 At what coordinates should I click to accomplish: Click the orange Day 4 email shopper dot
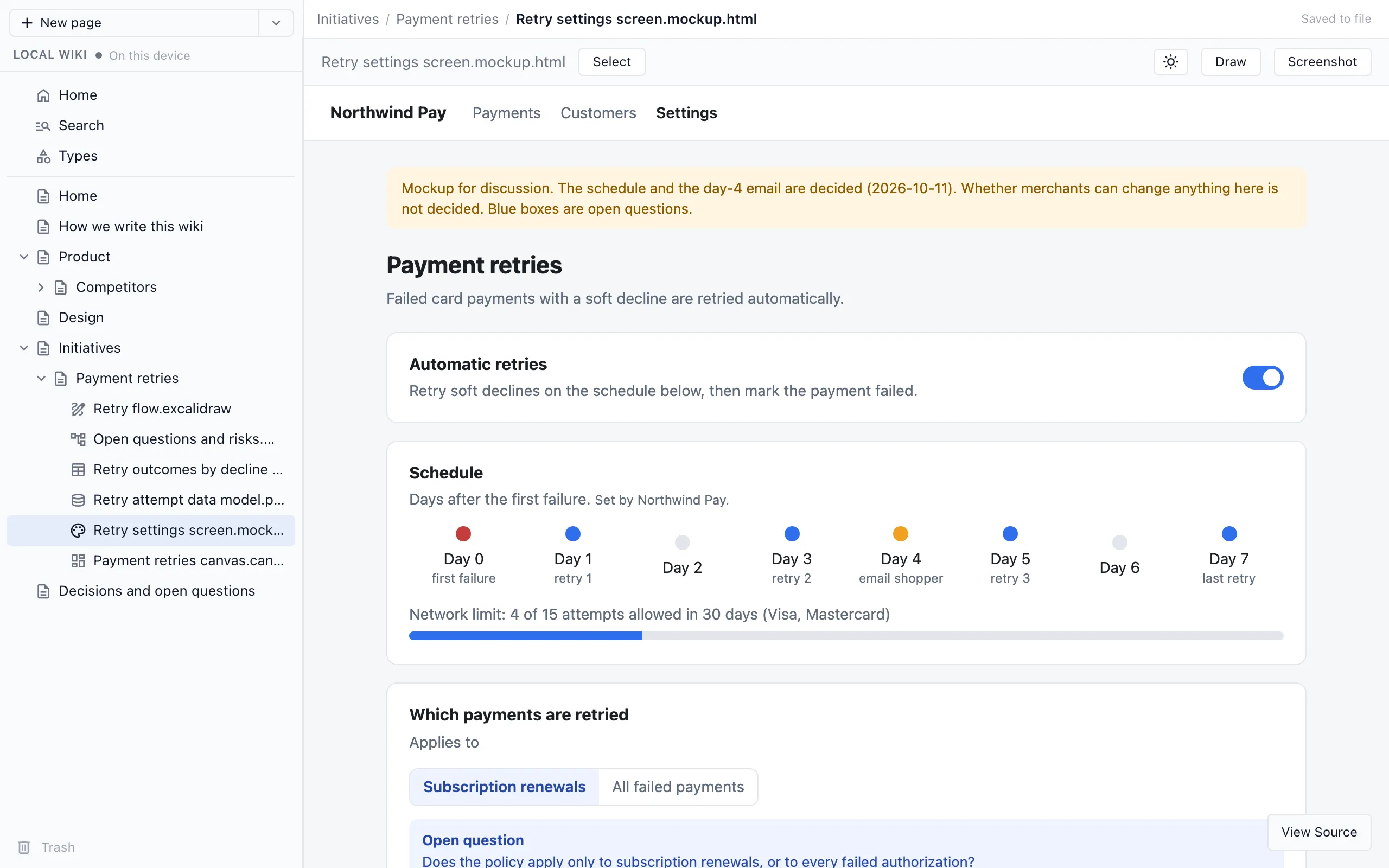(901, 534)
